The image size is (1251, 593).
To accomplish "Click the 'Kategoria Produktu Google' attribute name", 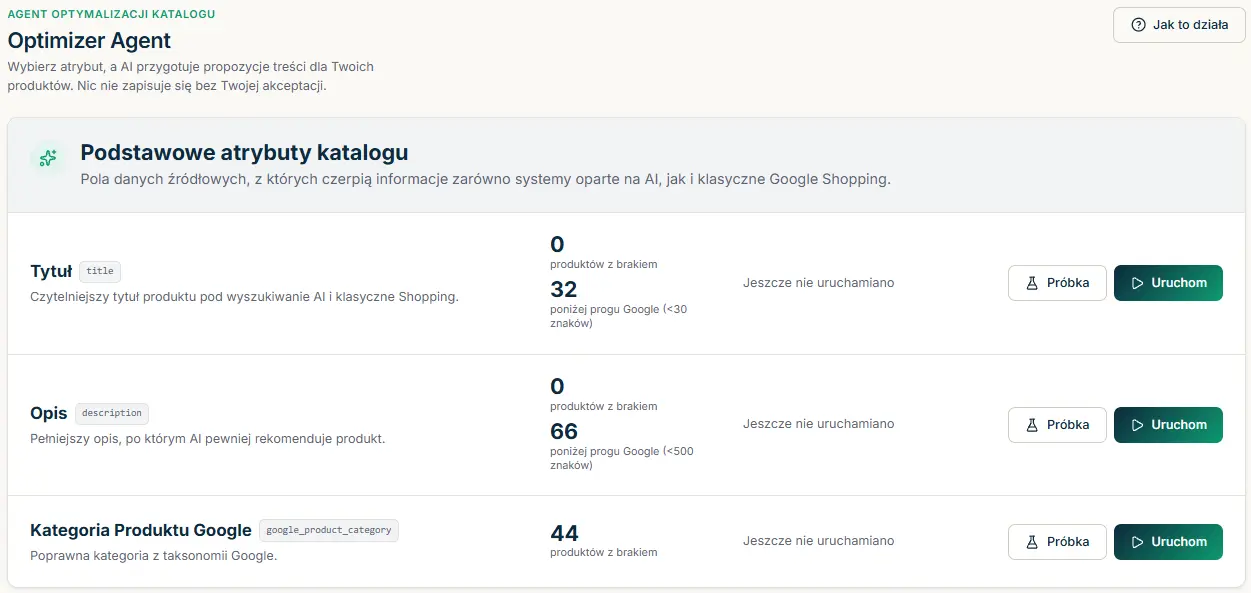I will (141, 530).
